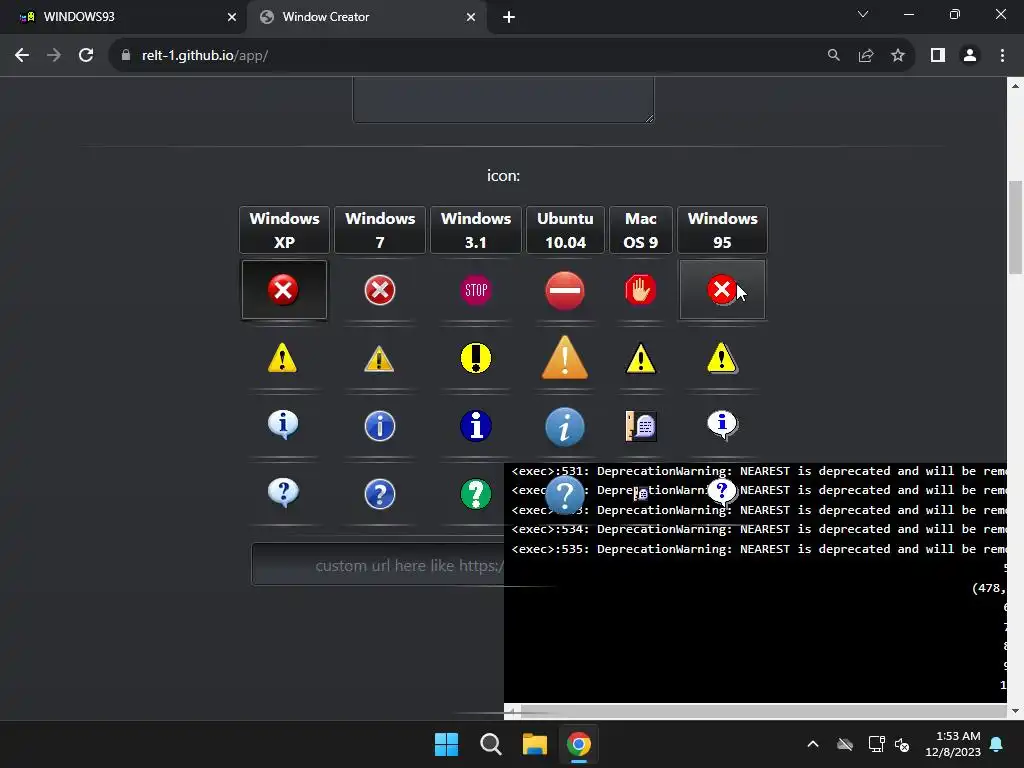
Task: Share this page from address bar
Action: pos(866,56)
